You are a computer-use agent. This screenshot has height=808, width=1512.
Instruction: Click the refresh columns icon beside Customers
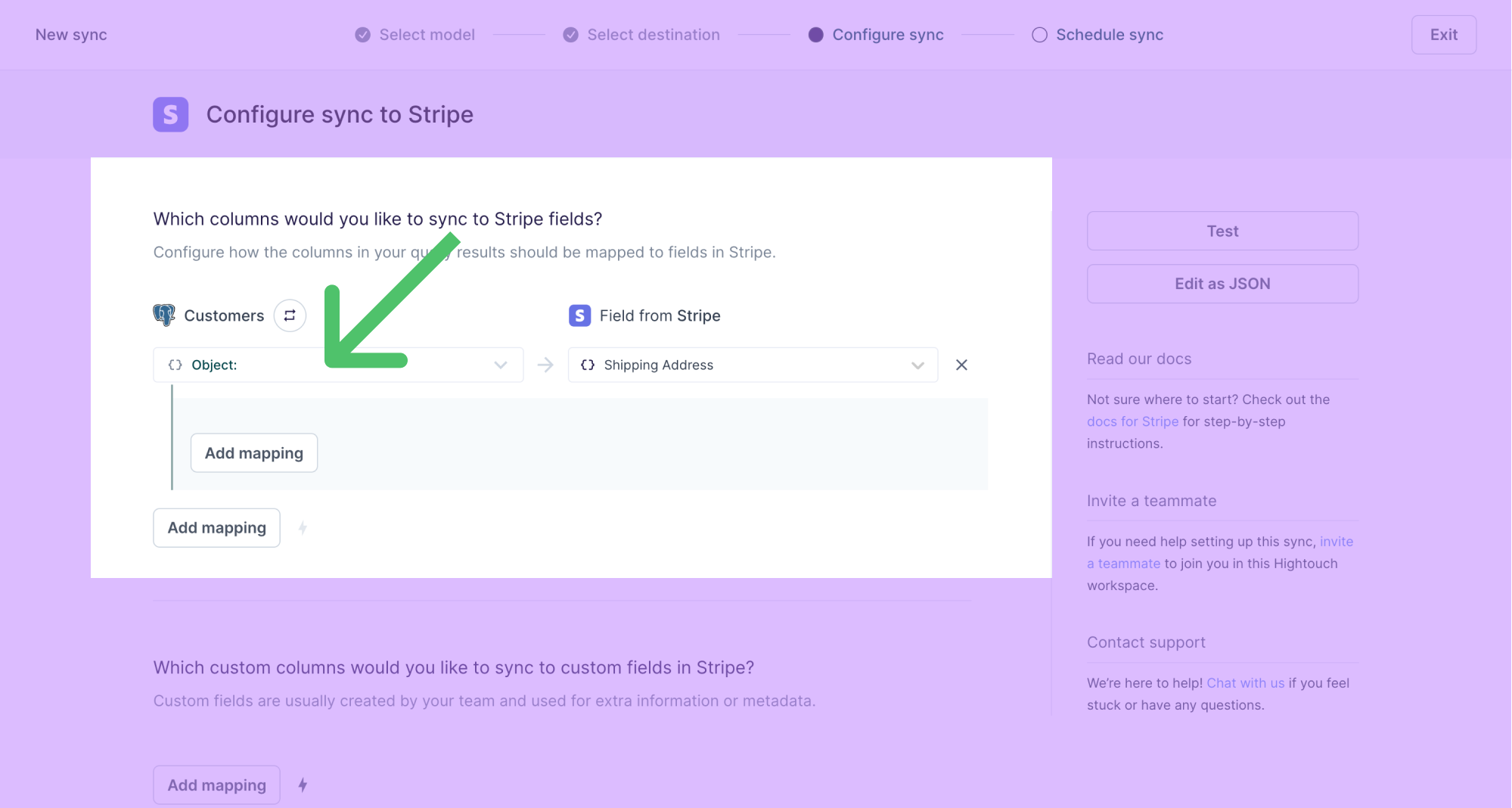click(290, 315)
